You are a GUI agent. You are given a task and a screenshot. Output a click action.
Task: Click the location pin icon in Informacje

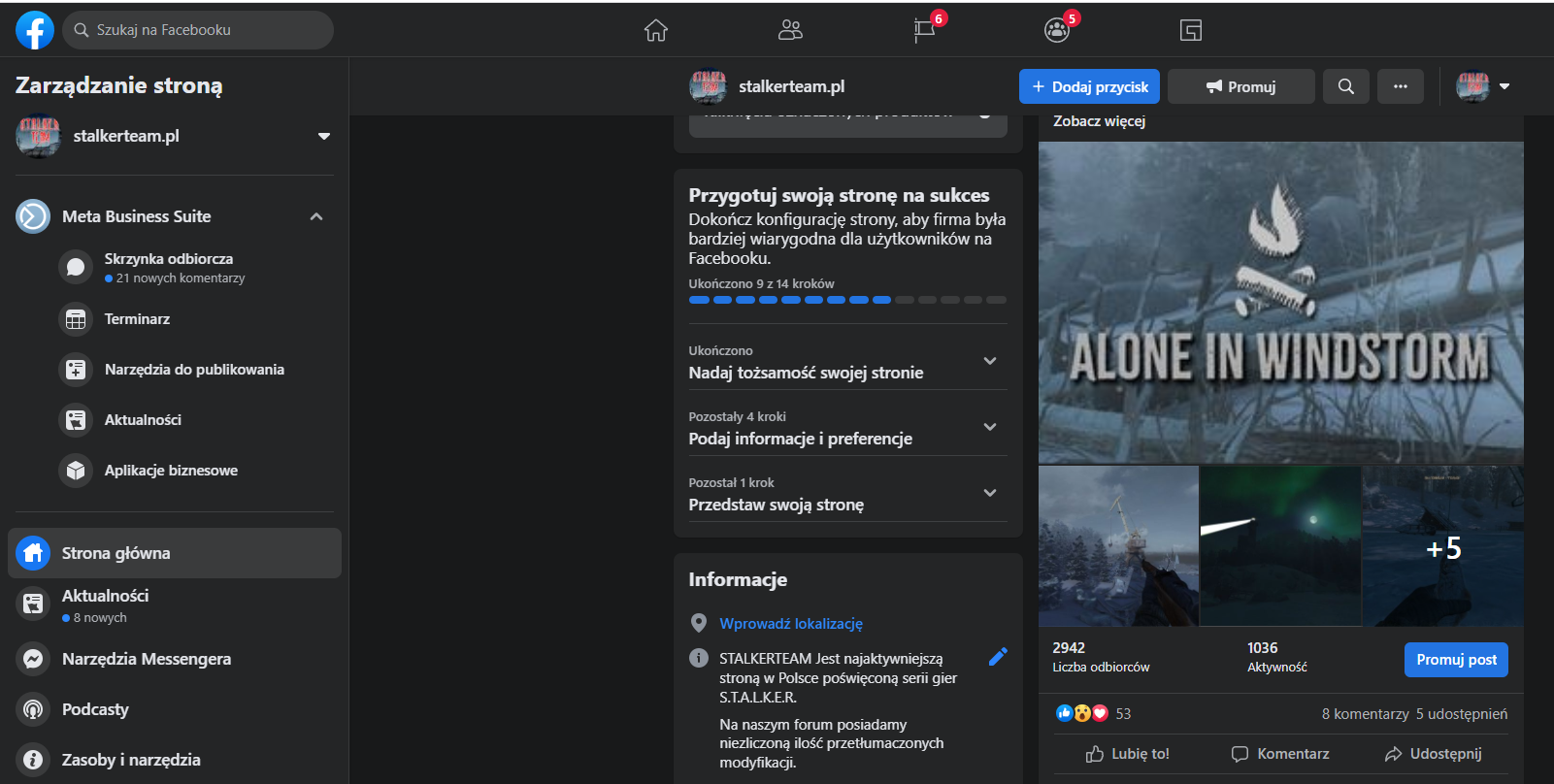tap(699, 623)
